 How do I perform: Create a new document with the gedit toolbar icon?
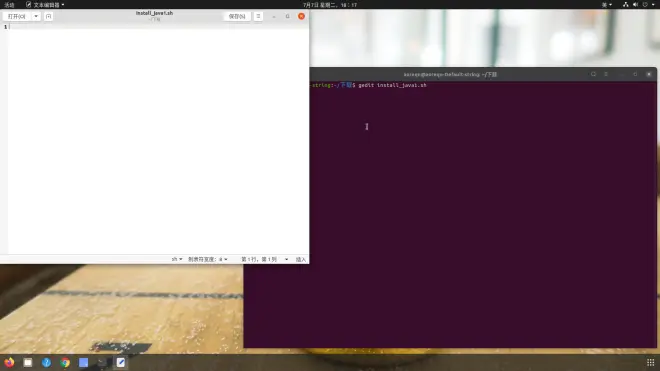click(48, 16)
